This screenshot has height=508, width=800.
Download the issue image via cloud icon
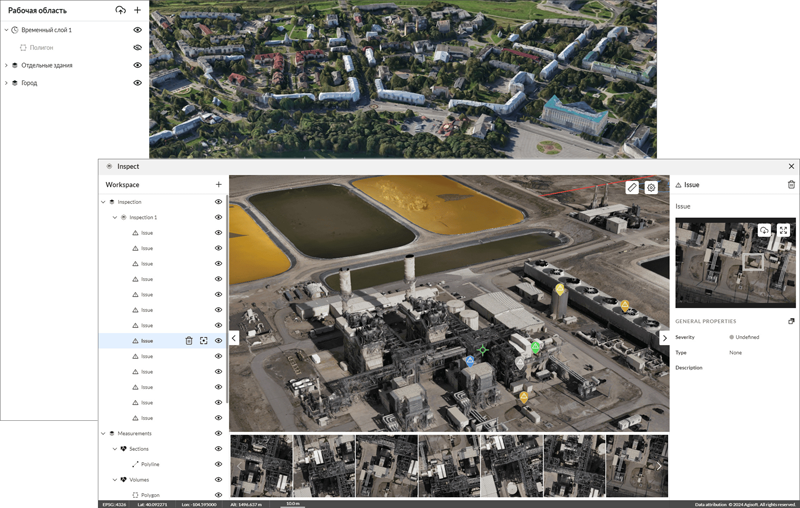point(765,230)
